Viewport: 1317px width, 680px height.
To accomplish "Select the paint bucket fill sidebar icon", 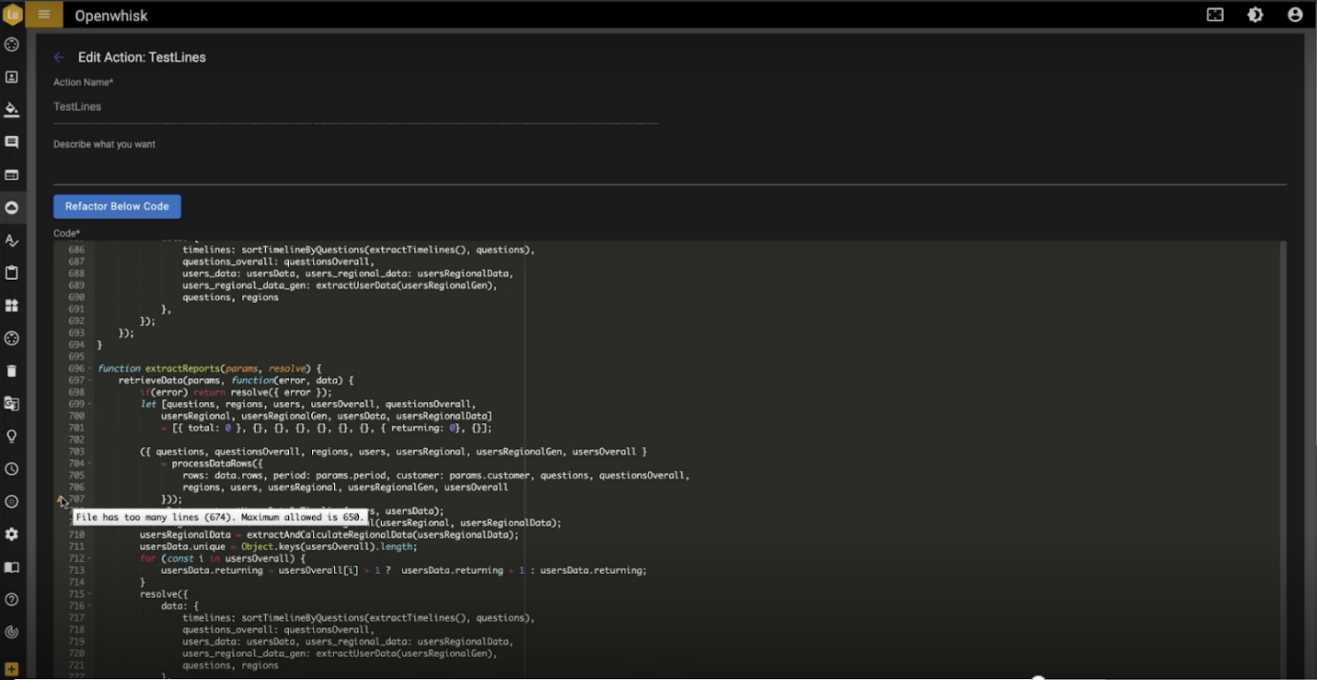I will [x=12, y=110].
